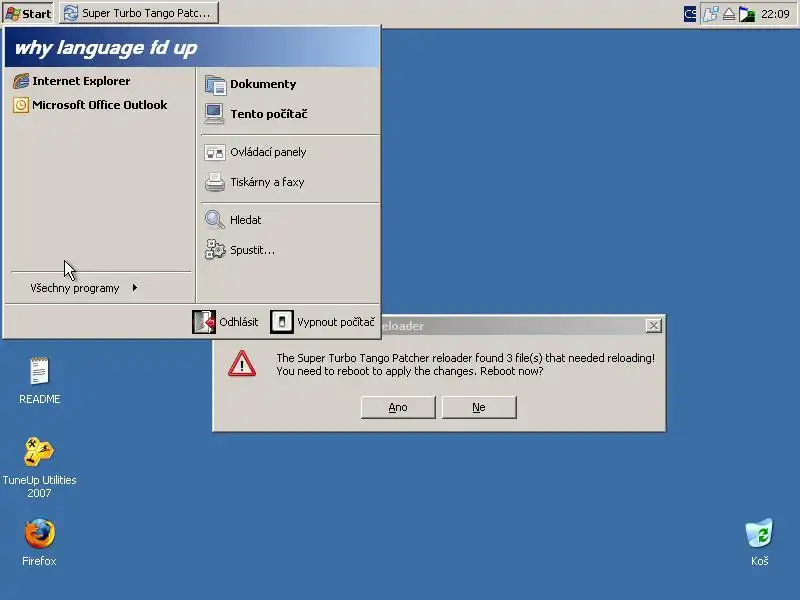800x600 pixels.
Task: Expand Všechny programy submenu
Action: 84,288
